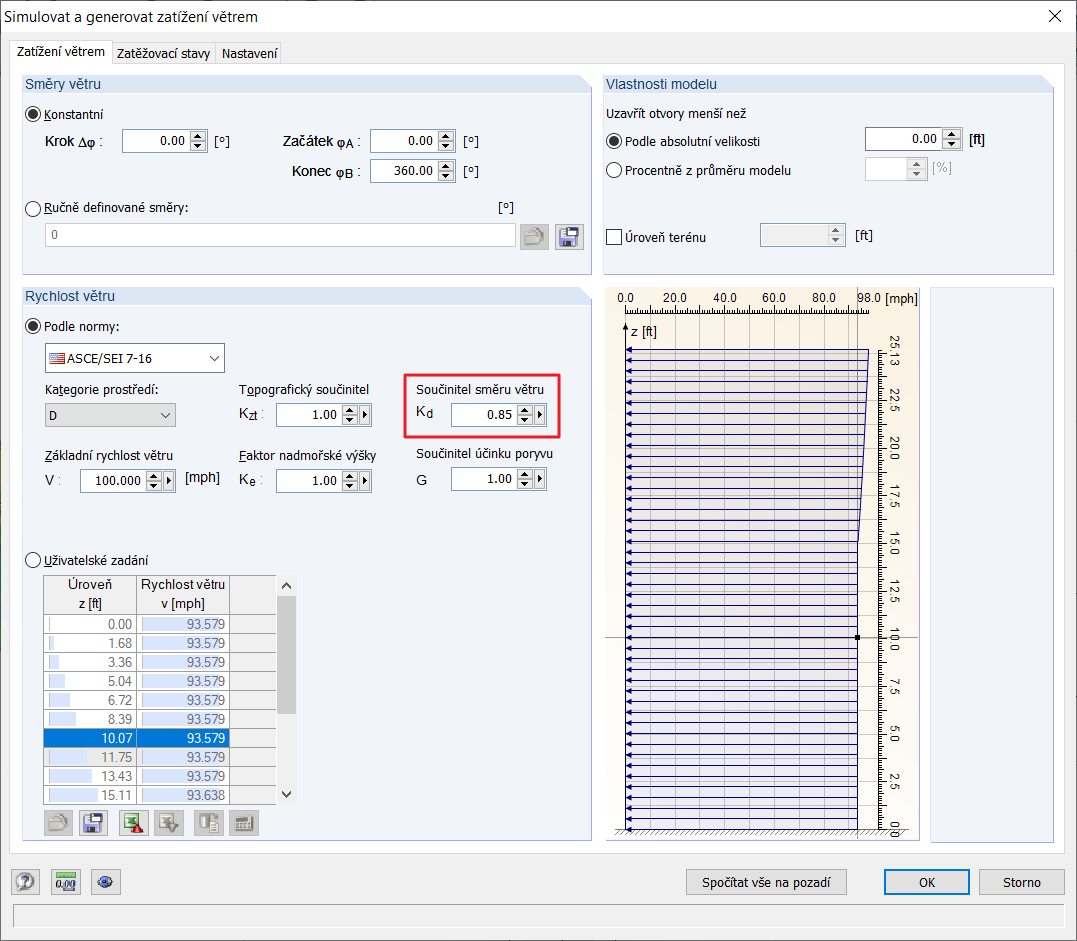Click the database copy icon under table
This screenshot has width=1077, height=941.
[209, 822]
